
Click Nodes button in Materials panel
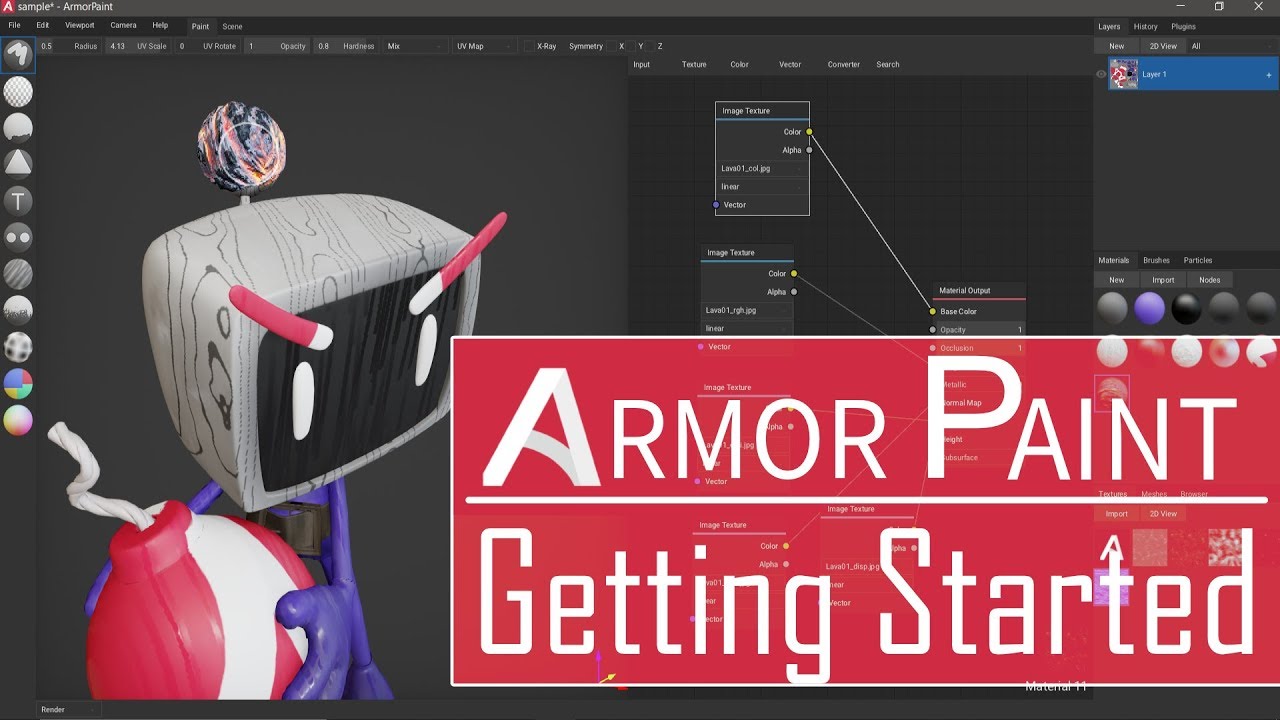(x=1210, y=280)
